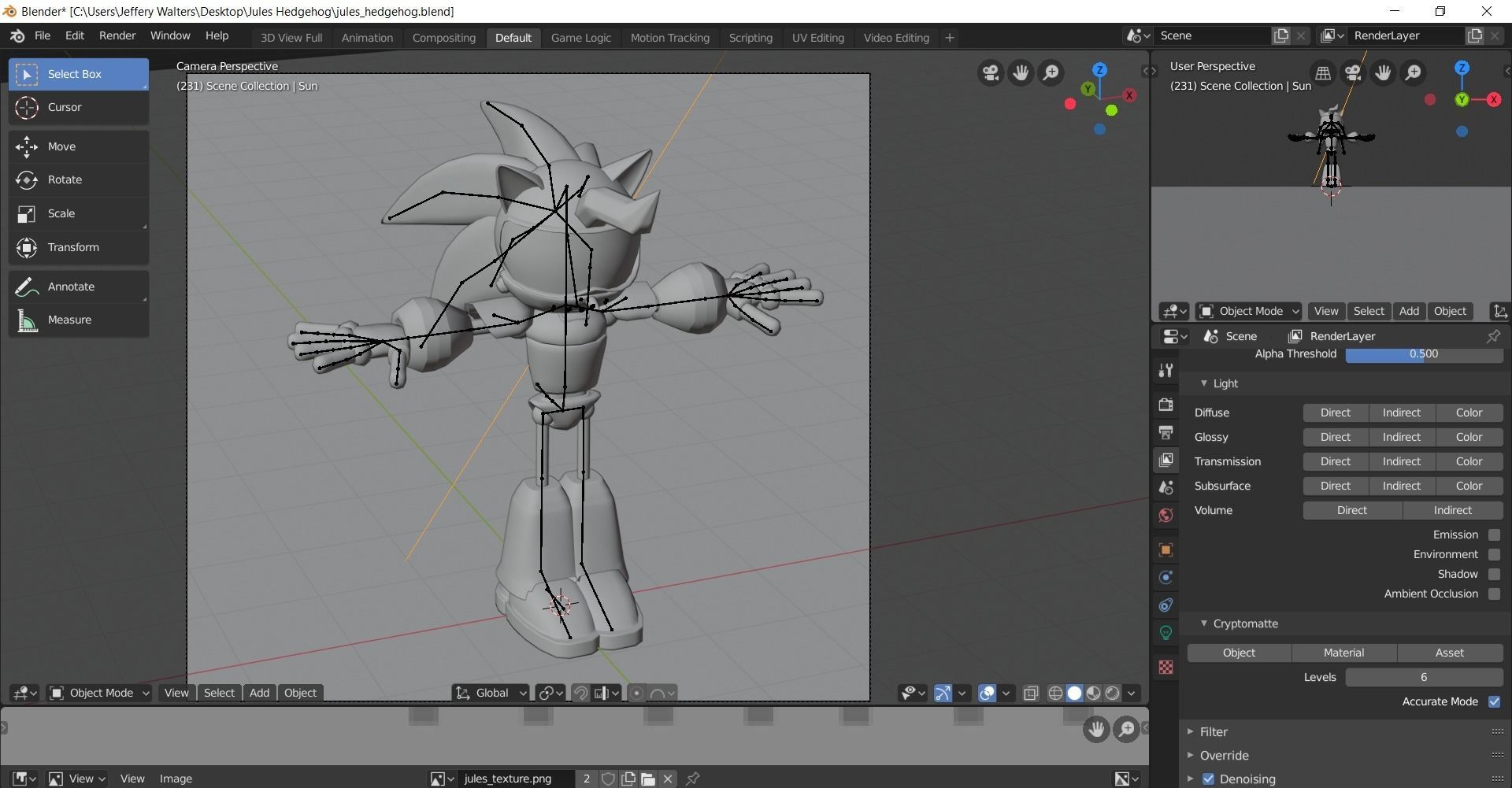This screenshot has width=1512, height=788.
Task: Switch to the Scripting workspace tab
Action: pyautogui.click(x=750, y=38)
